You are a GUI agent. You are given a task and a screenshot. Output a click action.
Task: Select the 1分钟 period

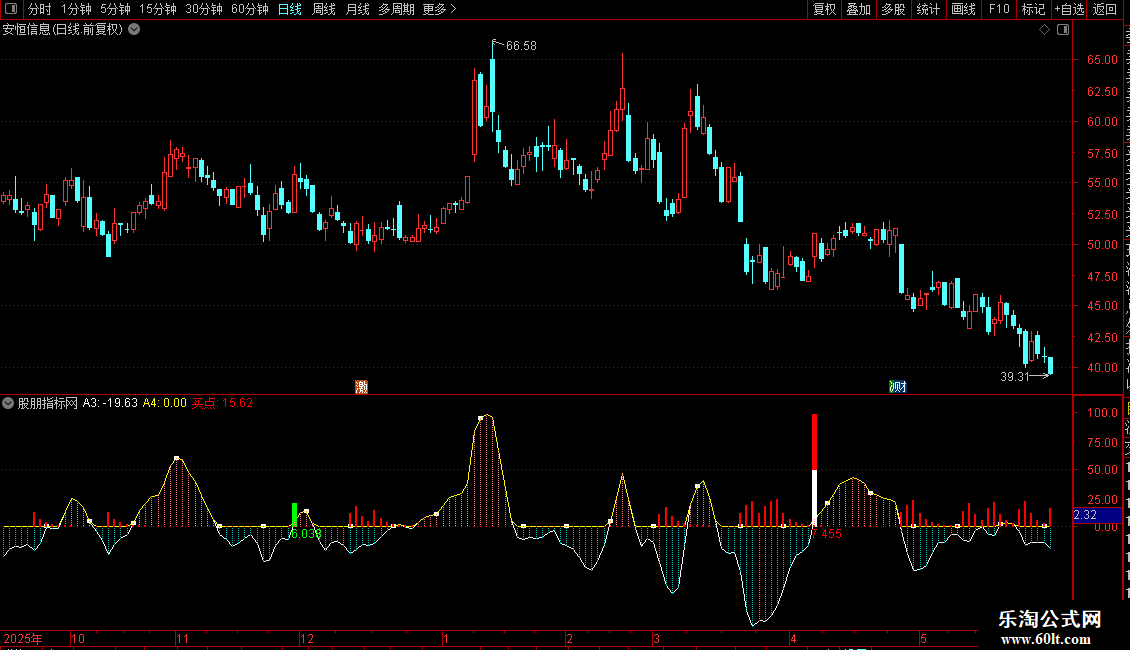pyautogui.click(x=76, y=9)
